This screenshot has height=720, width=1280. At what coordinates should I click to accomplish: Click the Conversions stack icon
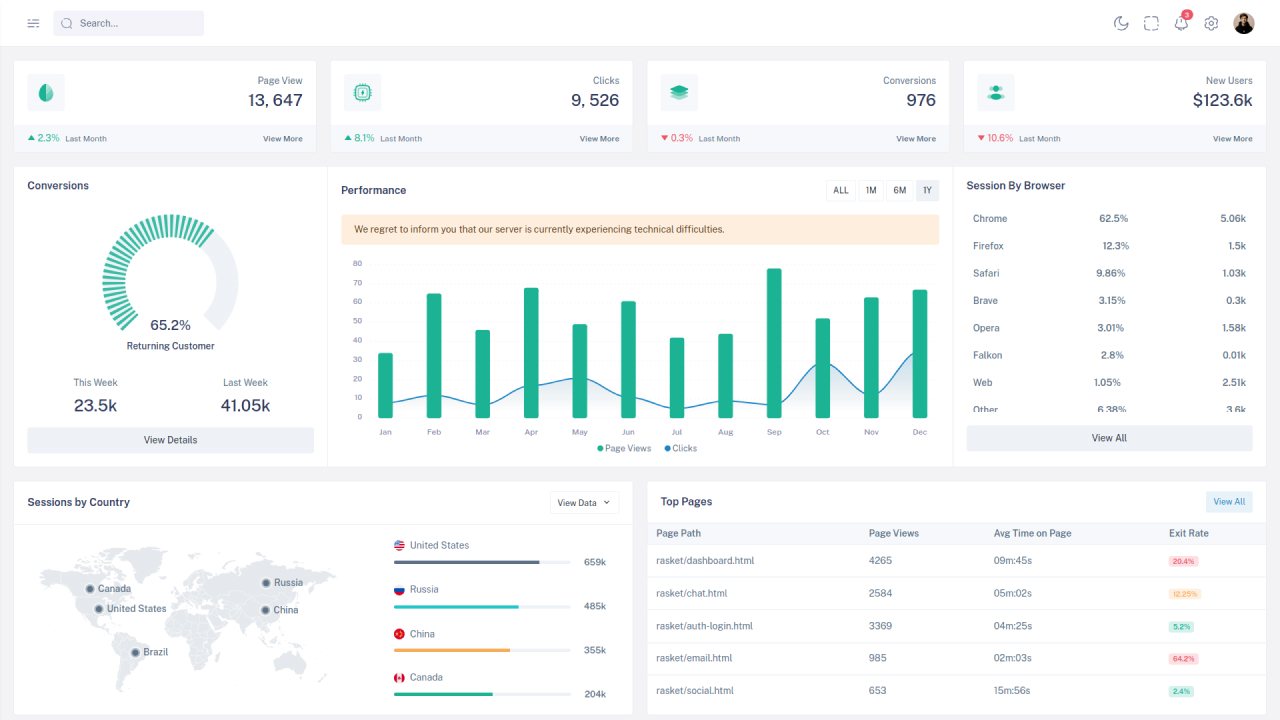(x=678, y=92)
